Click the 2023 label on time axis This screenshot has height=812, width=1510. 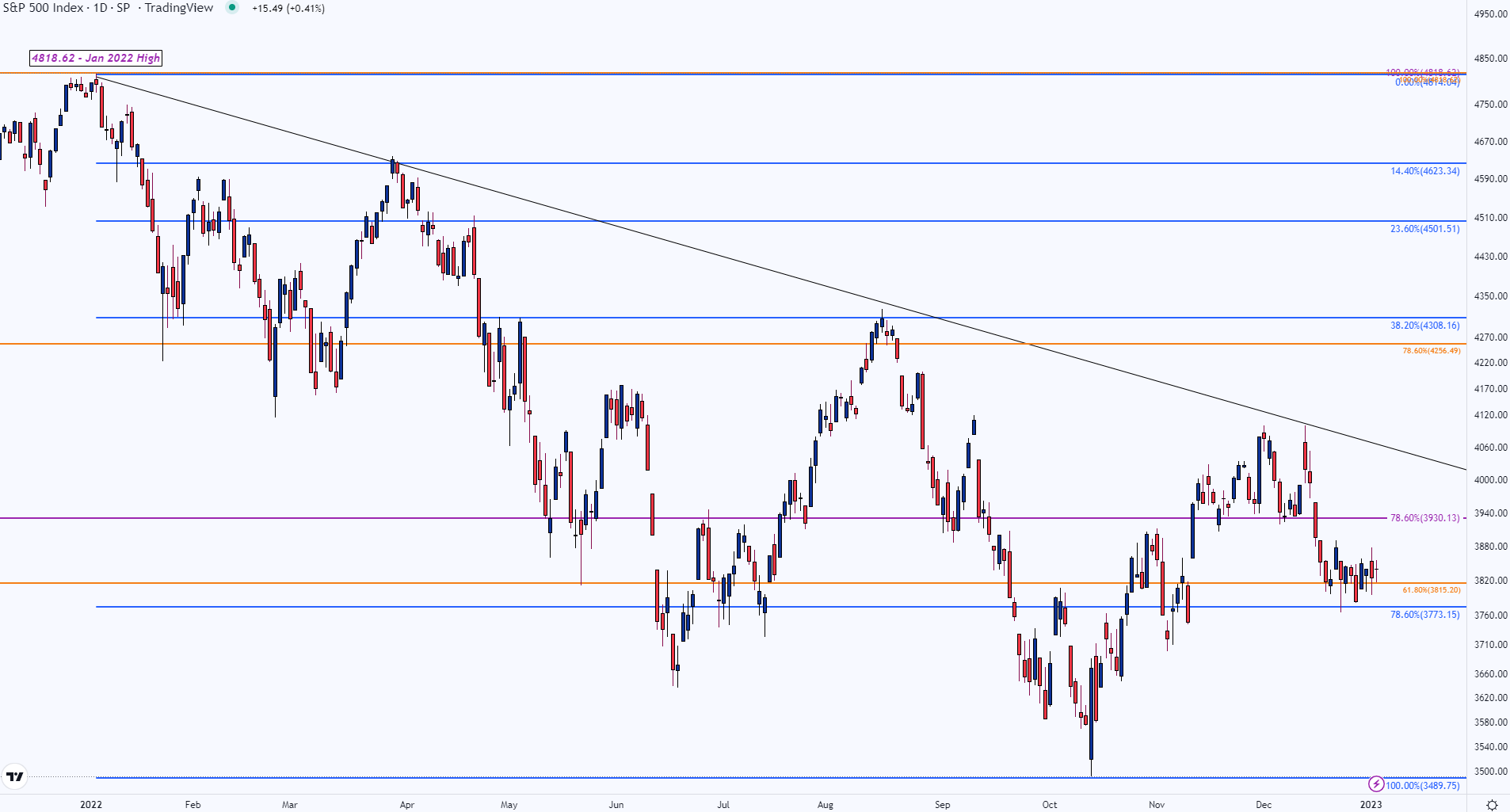(1371, 805)
